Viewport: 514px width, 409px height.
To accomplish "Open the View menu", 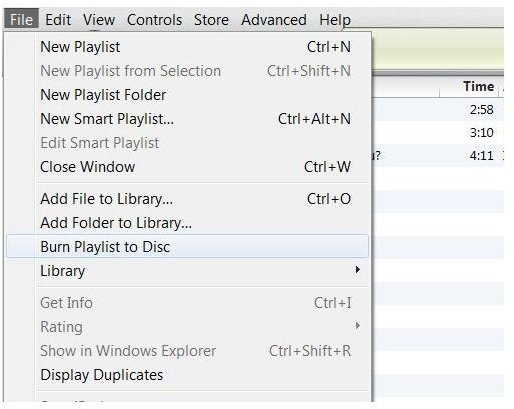I will 99,19.
